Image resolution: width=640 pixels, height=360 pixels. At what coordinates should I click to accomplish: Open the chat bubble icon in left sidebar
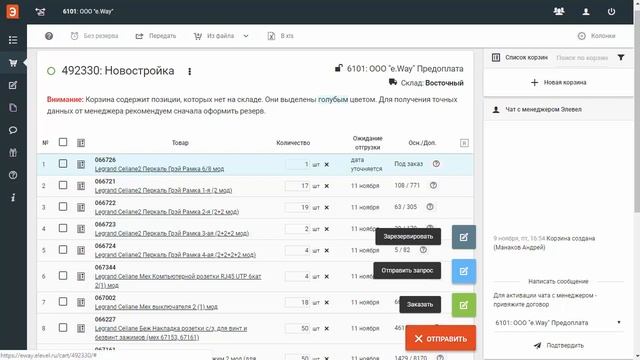(x=13, y=130)
